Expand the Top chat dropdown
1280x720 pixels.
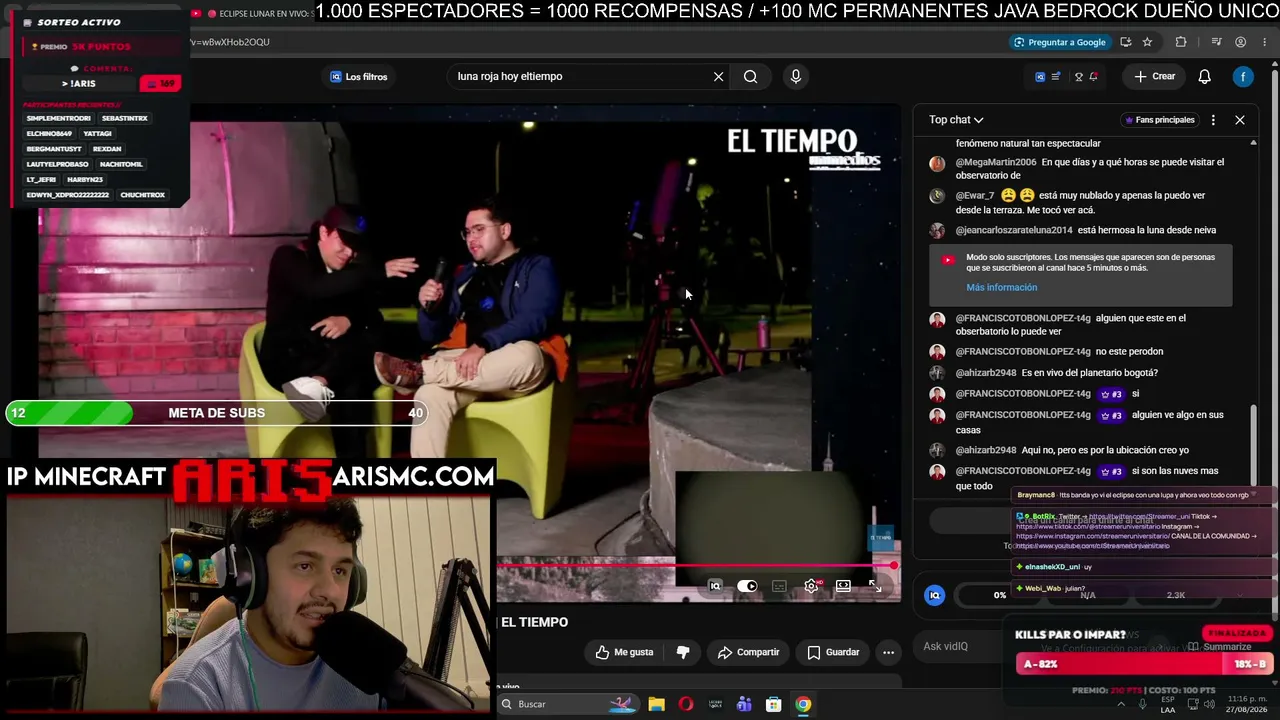(956, 120)
